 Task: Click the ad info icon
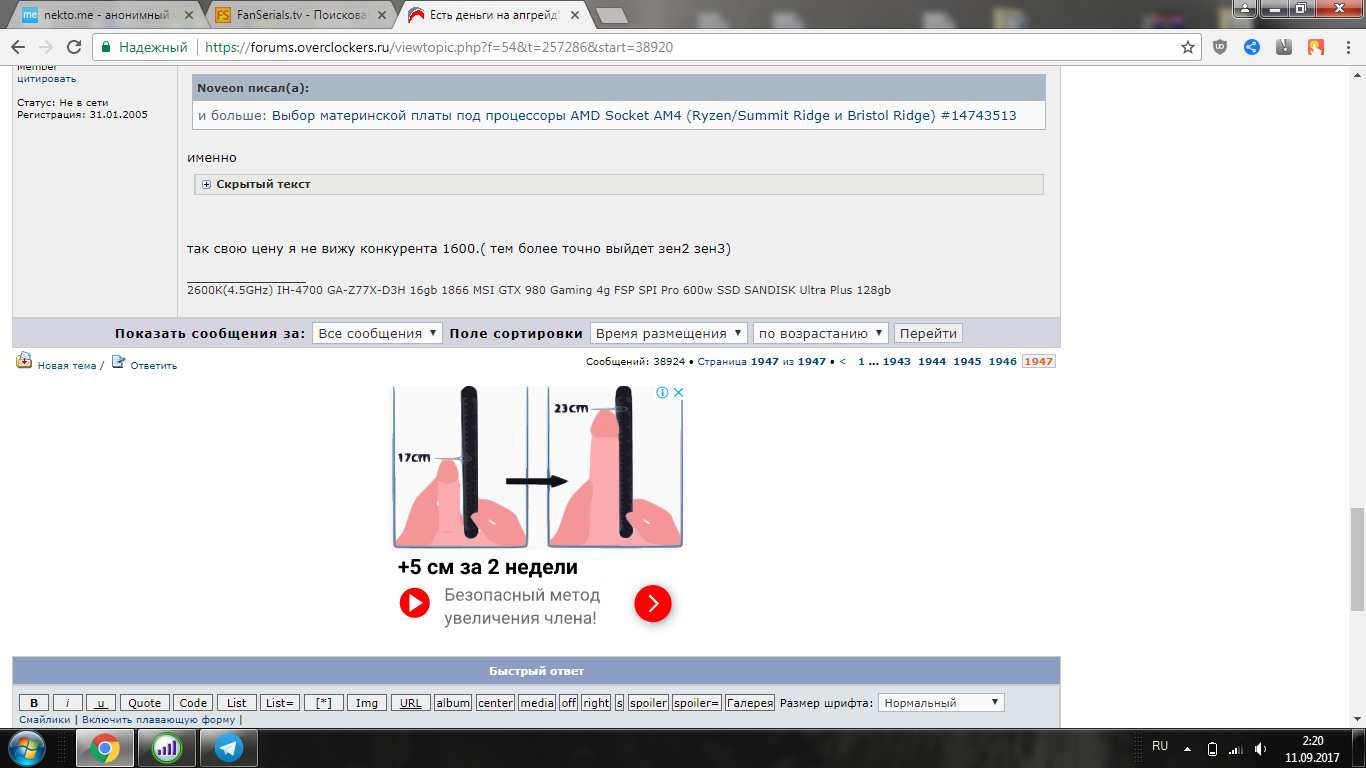coord(662,393)
